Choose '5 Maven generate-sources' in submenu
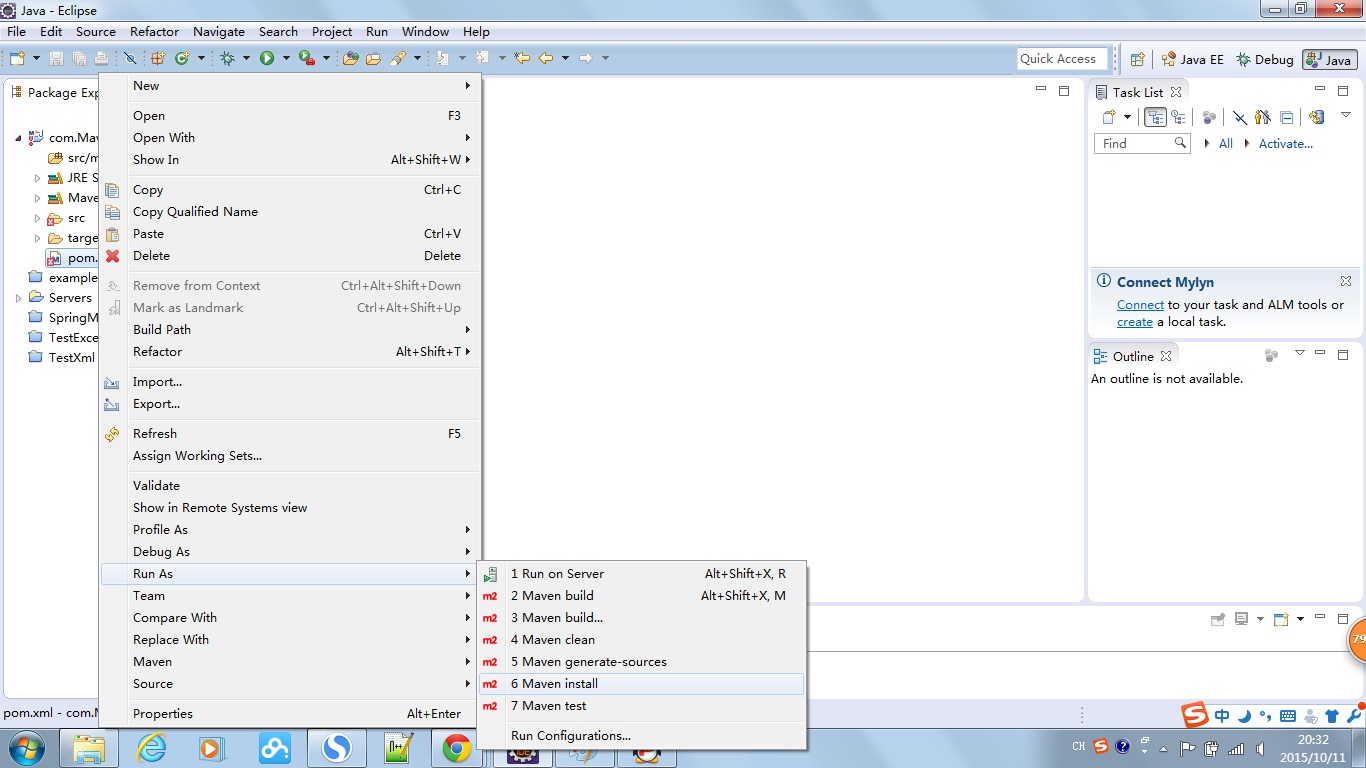Viewport: 1366px width, 768px height. [x=641, y=662]
